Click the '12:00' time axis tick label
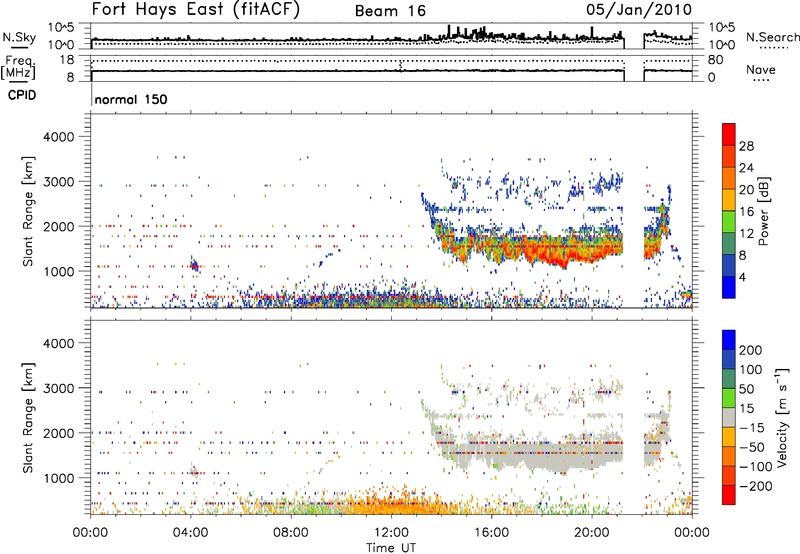This screenshot has height=554, width=800. (391, 533)
